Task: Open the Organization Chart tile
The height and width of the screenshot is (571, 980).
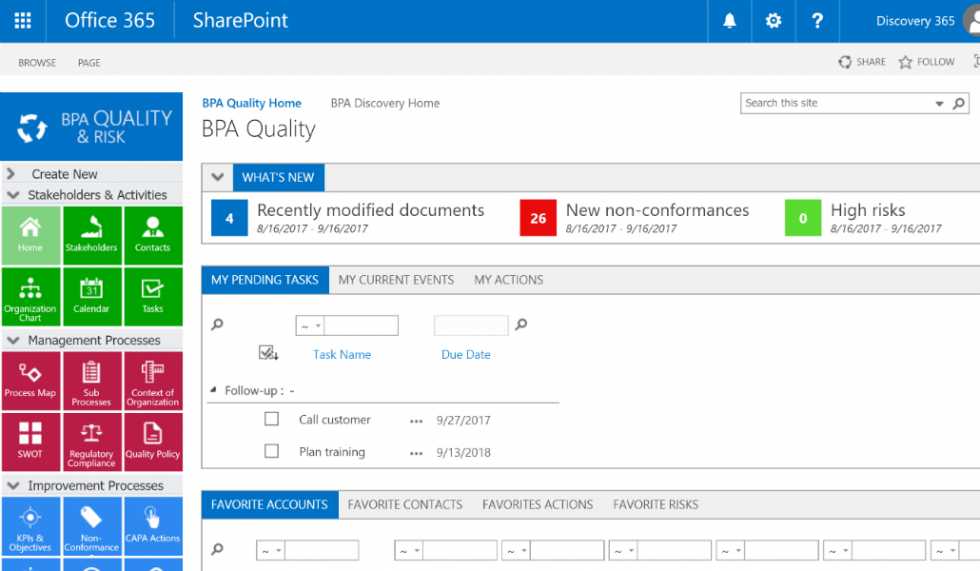Action: pos(30,297)
